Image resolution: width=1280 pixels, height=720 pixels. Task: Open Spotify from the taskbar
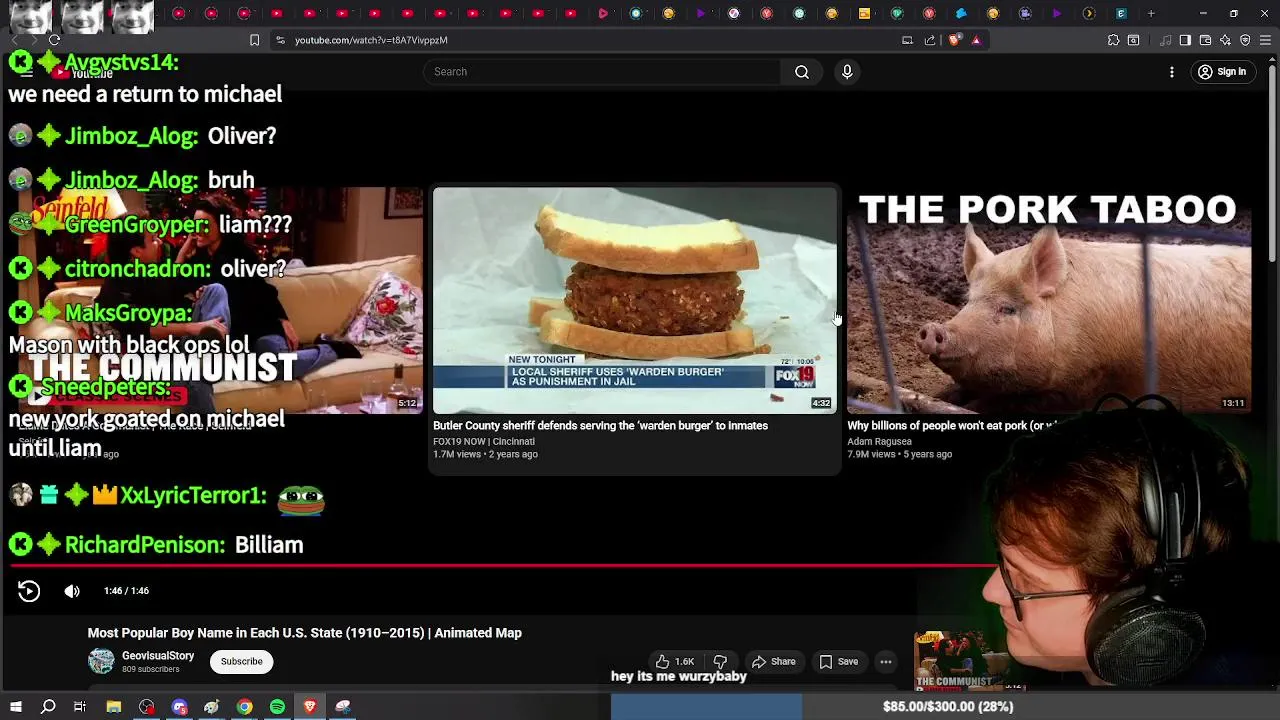tap(277, 707)
